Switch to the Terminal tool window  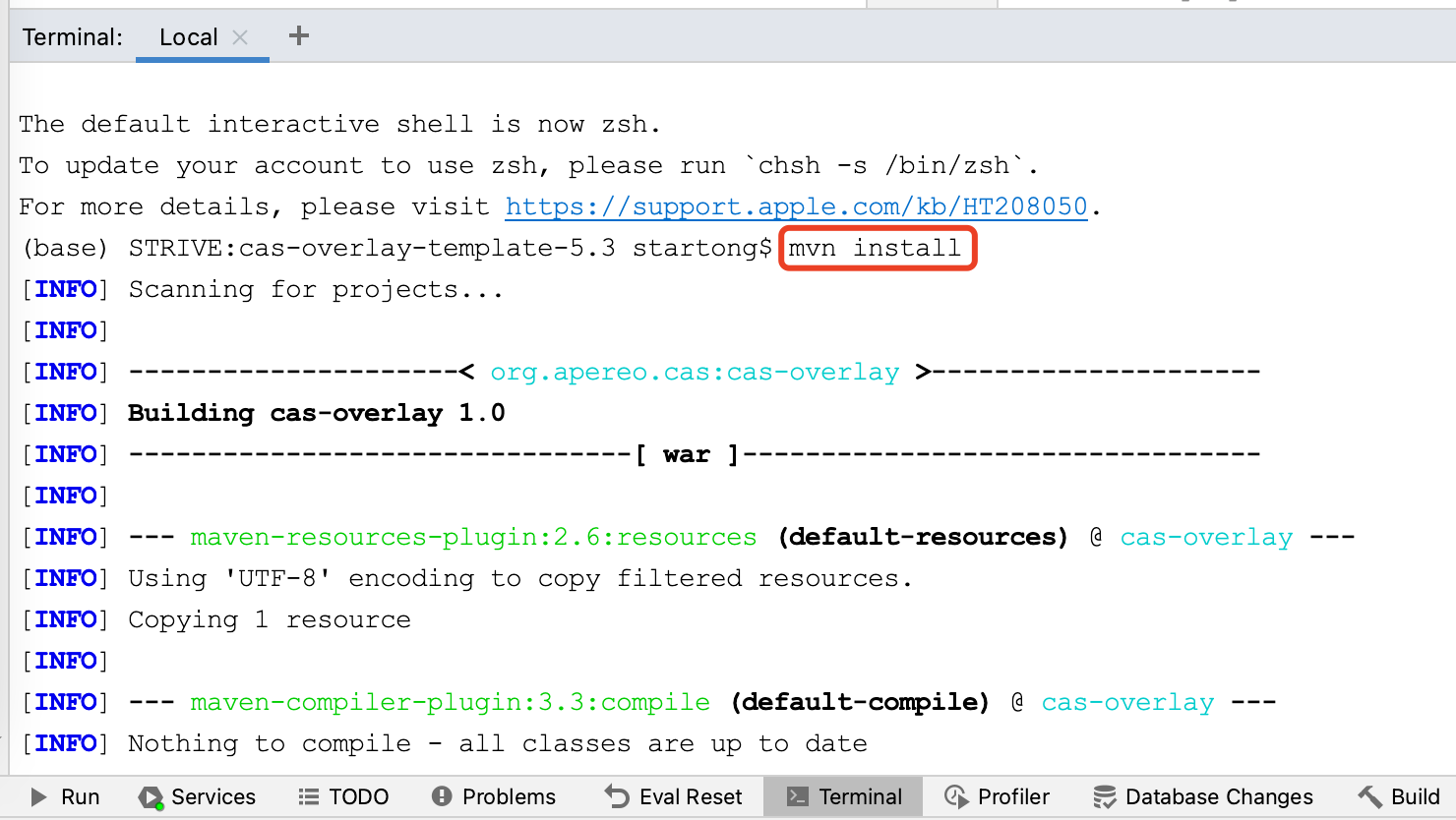point(844,796)
